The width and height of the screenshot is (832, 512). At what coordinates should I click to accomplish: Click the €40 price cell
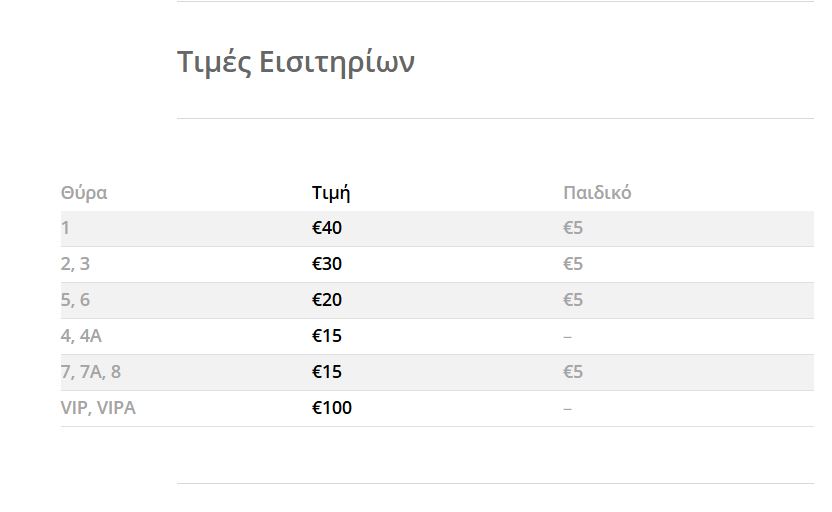(x=327, y=228)
